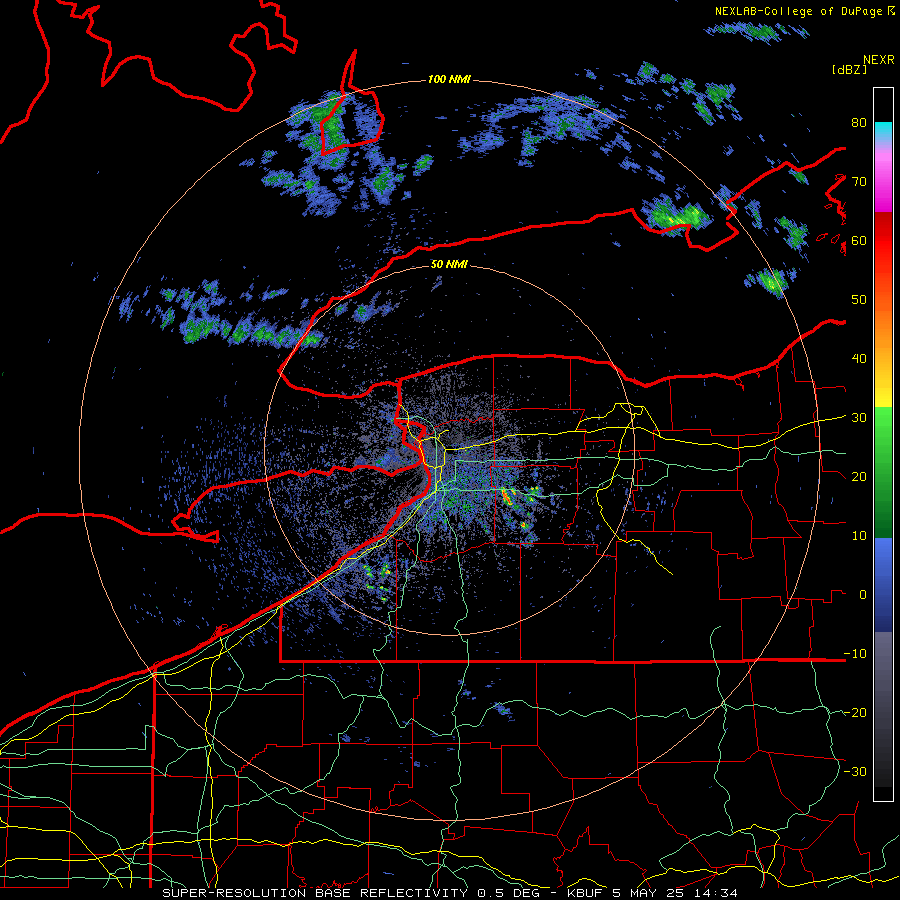Click the 60 value on the dBZ scale

pyautogui.click(x=859, y=240)
